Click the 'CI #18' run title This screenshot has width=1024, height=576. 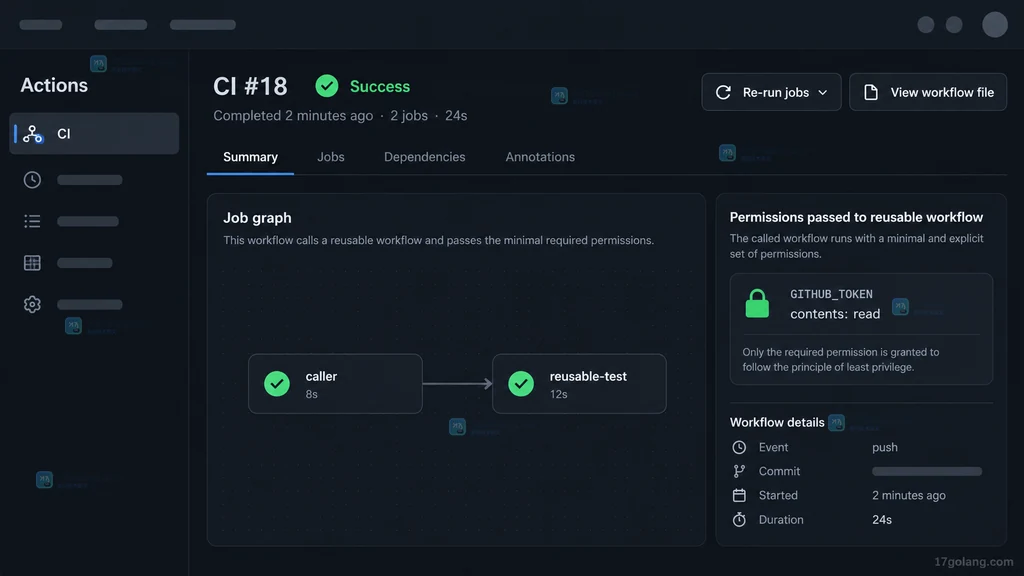[250, 86]
